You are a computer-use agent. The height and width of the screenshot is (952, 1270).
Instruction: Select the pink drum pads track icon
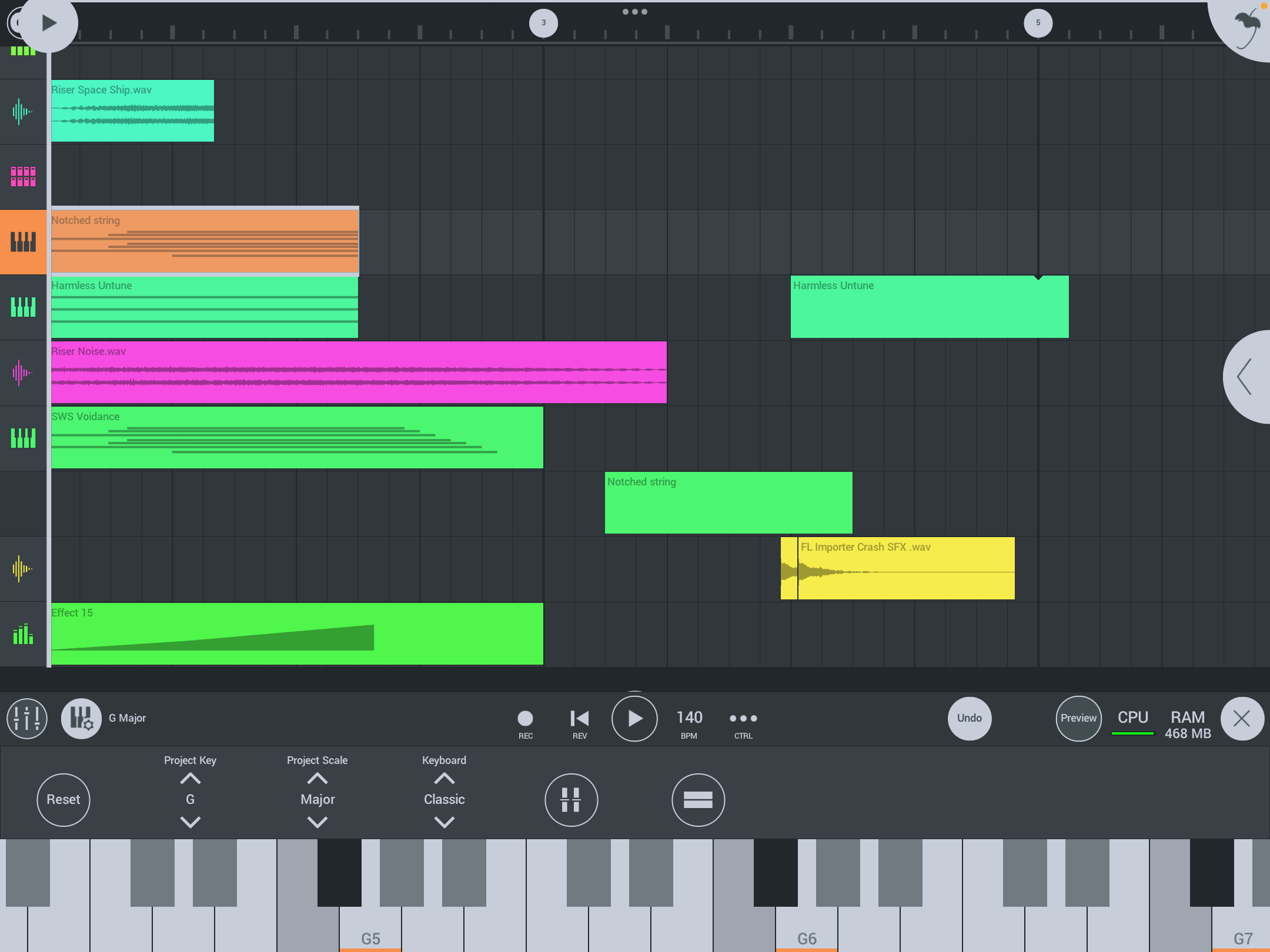coord(23,176)
